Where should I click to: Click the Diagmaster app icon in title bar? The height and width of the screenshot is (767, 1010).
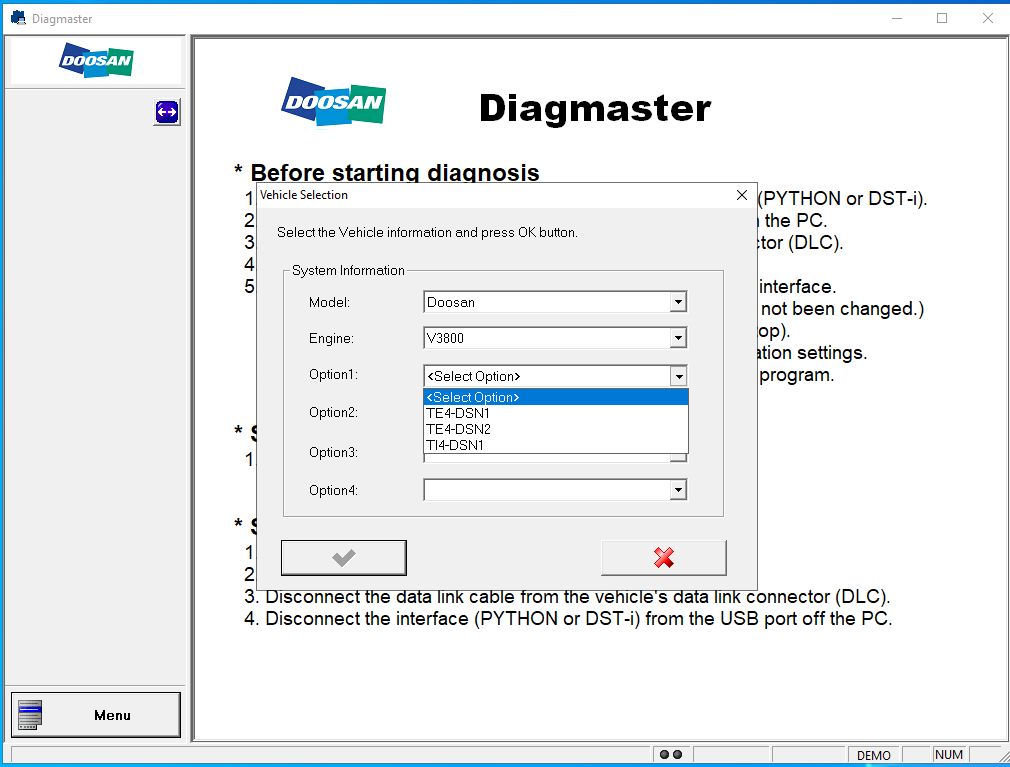click(18, 18)
